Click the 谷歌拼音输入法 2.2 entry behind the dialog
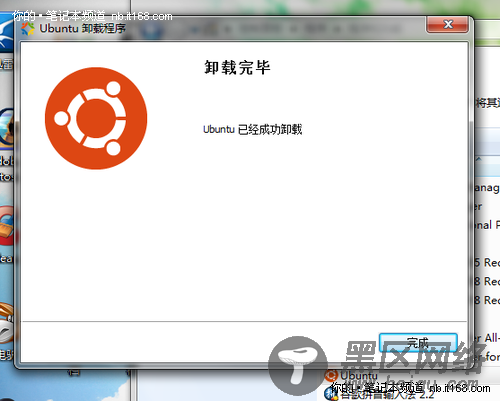 tap(380, 395)
